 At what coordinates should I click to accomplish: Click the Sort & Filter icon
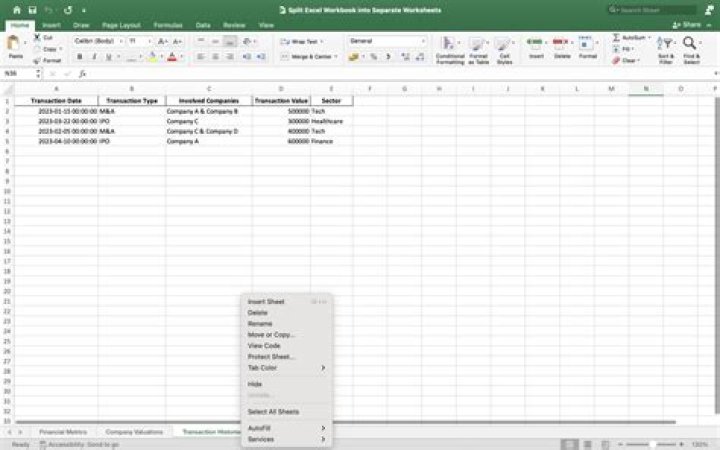[666, 49]
